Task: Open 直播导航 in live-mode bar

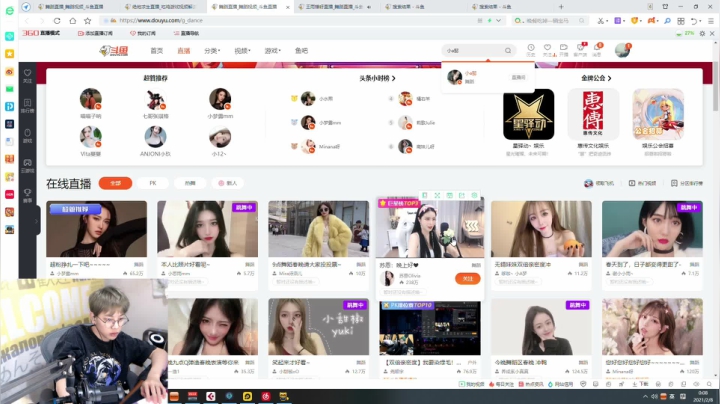Action: click(186, 34)
